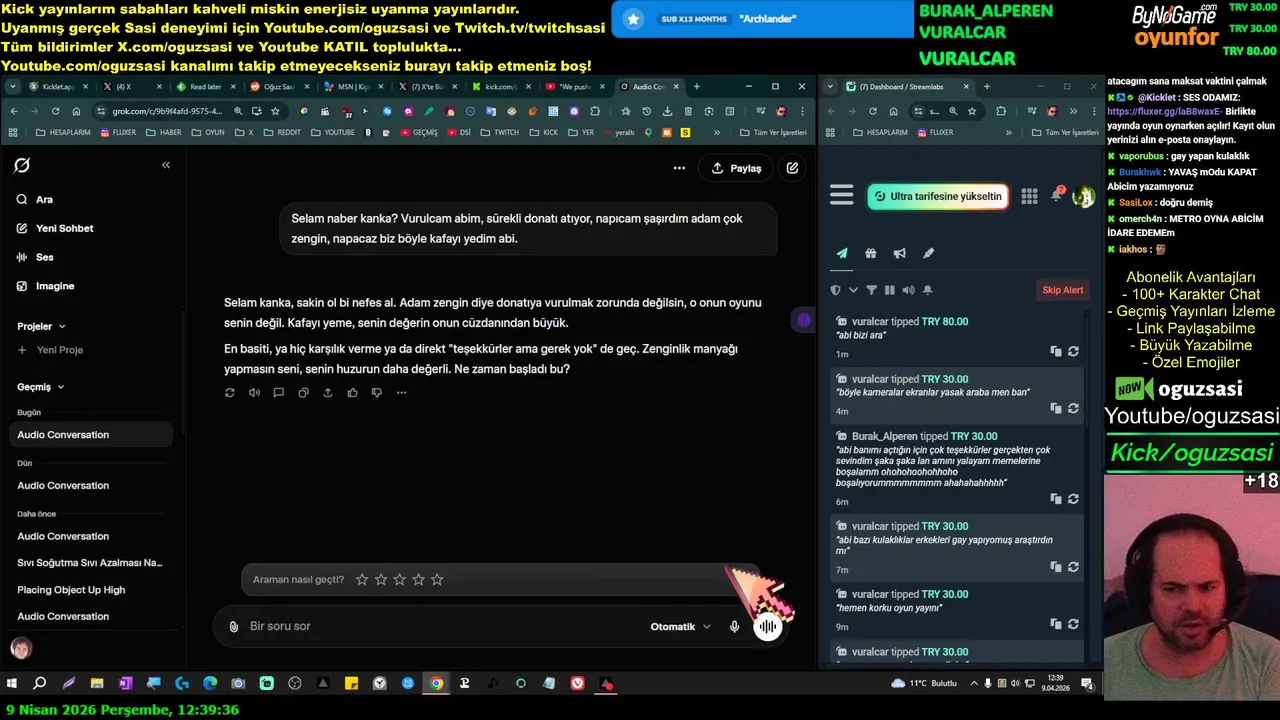Open the Ara search item in Grok

[35, 199]
